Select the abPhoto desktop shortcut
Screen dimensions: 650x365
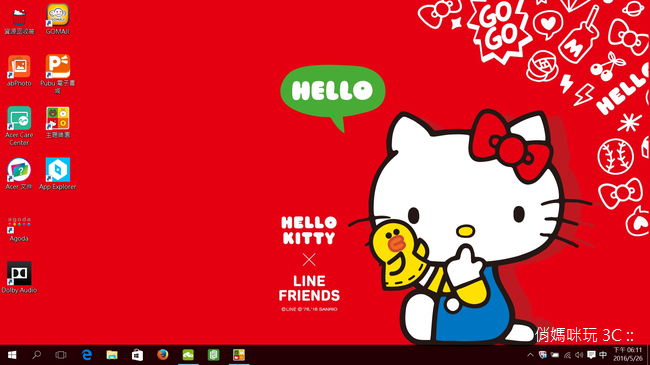pos(19,71)
